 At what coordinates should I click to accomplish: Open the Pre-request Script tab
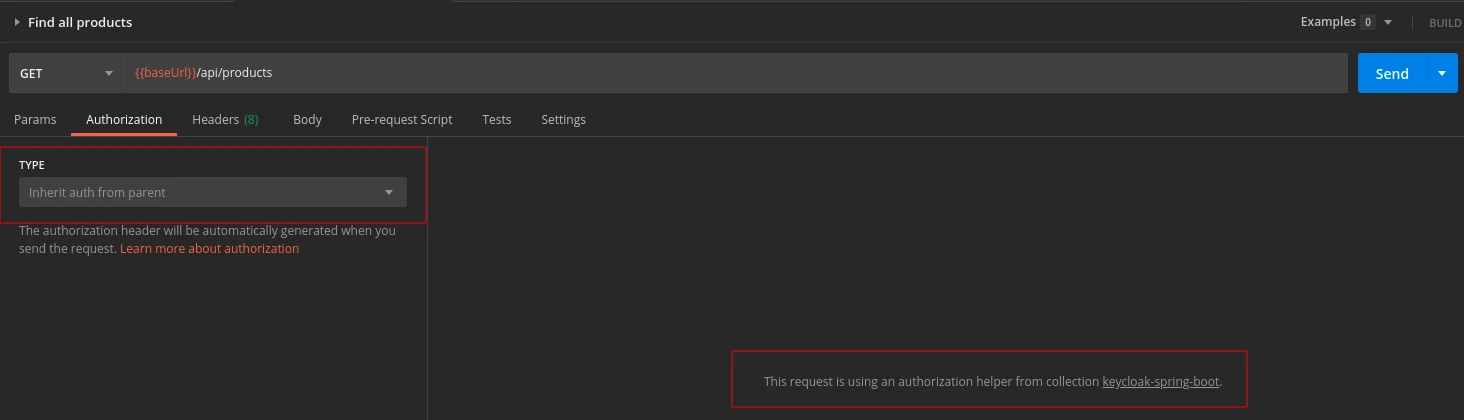point(402,119)
